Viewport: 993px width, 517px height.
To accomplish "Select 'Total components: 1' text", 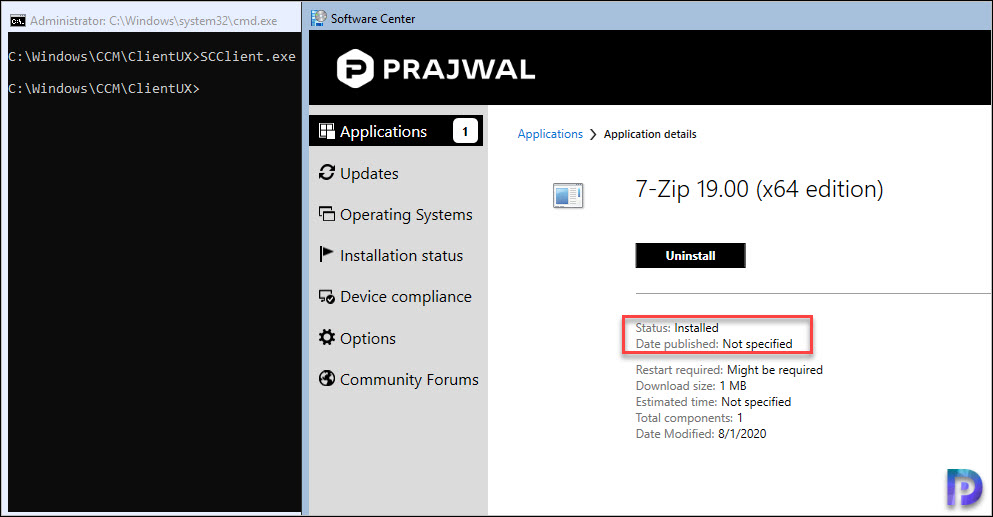I will pyautogui.click(x=689, y=418).
